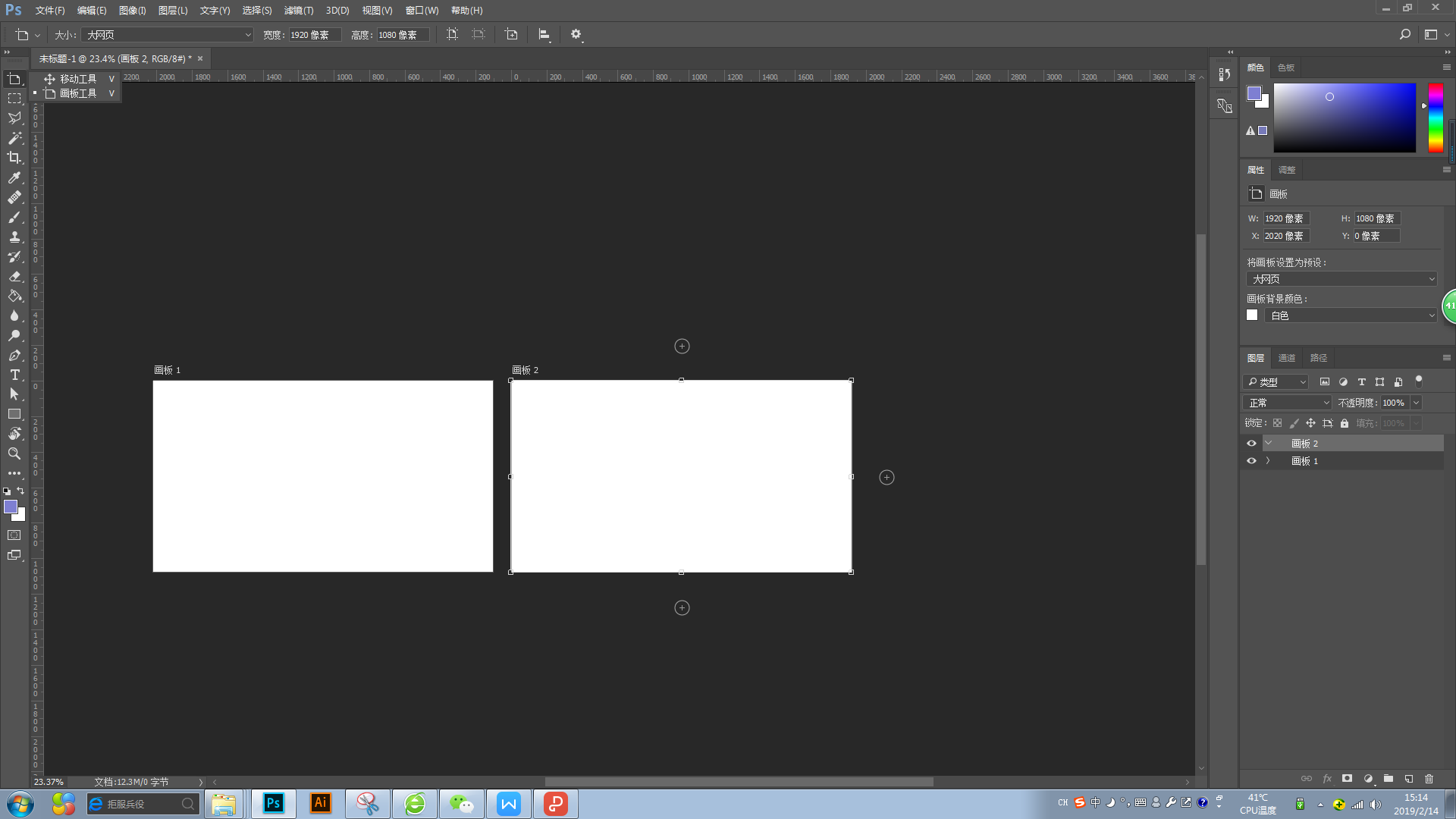Hide the 画板 2 layer visibility
The image size is (1456, 819).
pyautogui.click(x=1251, y=444)
